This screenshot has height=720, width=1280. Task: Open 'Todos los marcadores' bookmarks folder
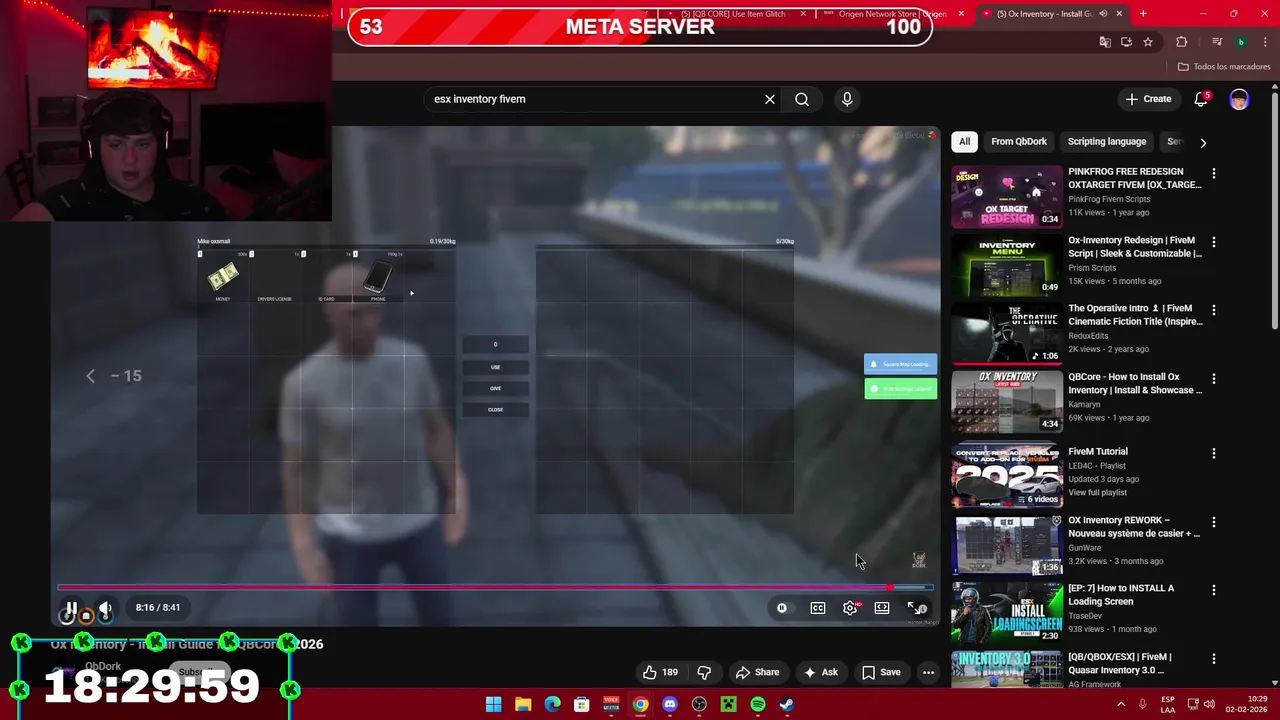pyautogui.click(x=1224, y=67)
